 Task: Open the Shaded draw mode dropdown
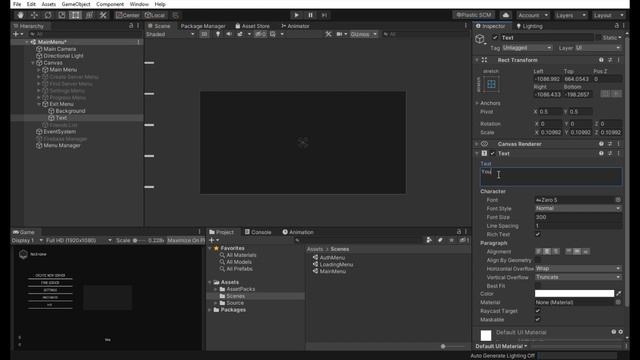[170, 34]
